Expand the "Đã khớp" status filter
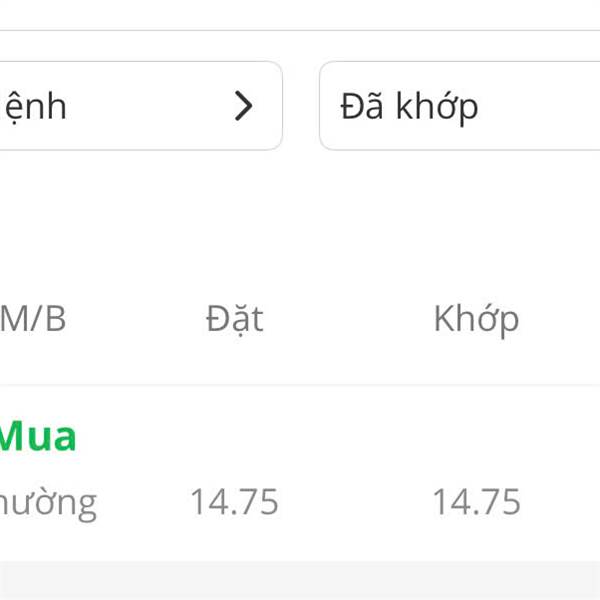This screenshot has width=600, height=600. 460,106
